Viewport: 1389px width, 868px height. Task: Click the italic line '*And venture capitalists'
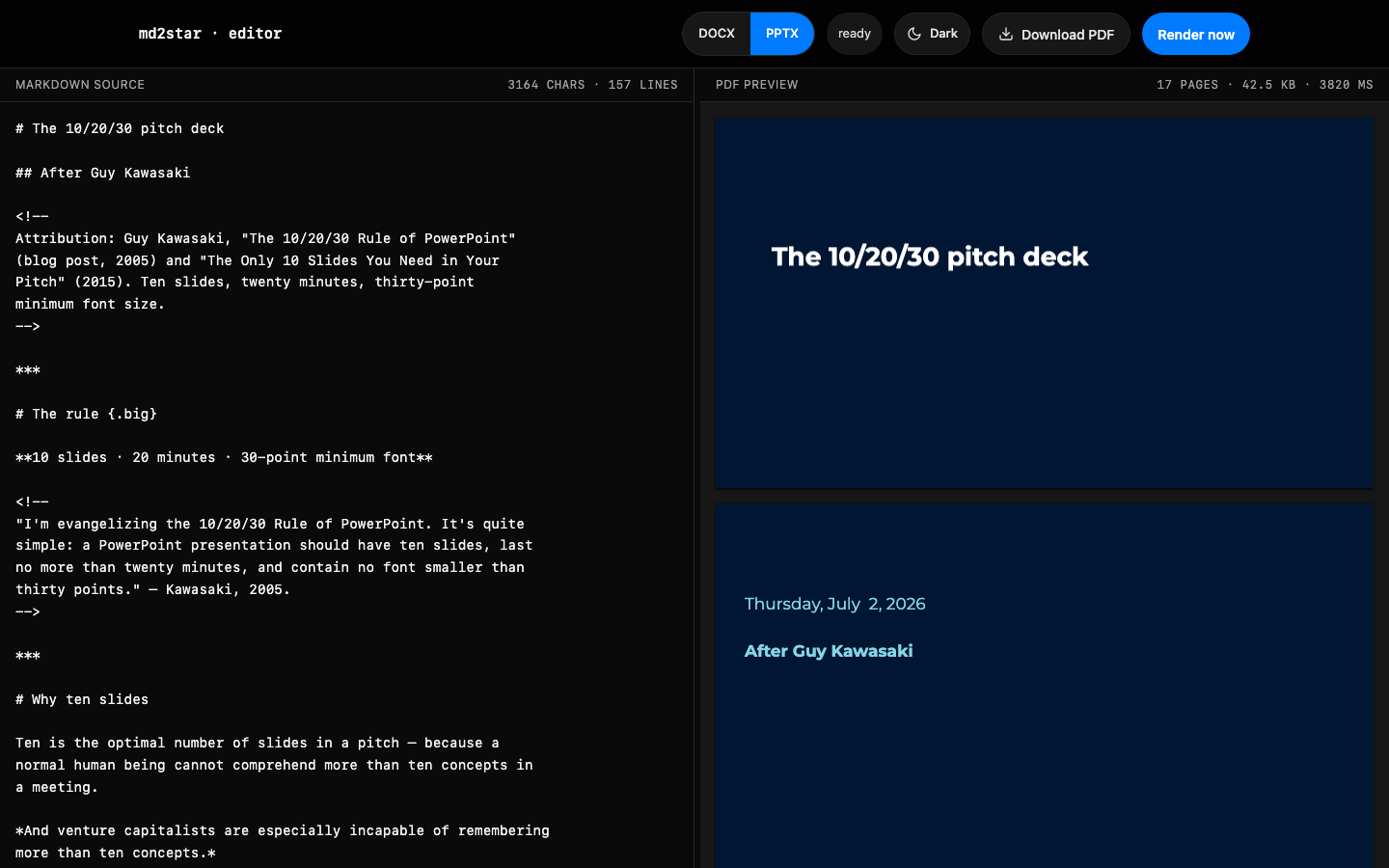click(283, 830)
